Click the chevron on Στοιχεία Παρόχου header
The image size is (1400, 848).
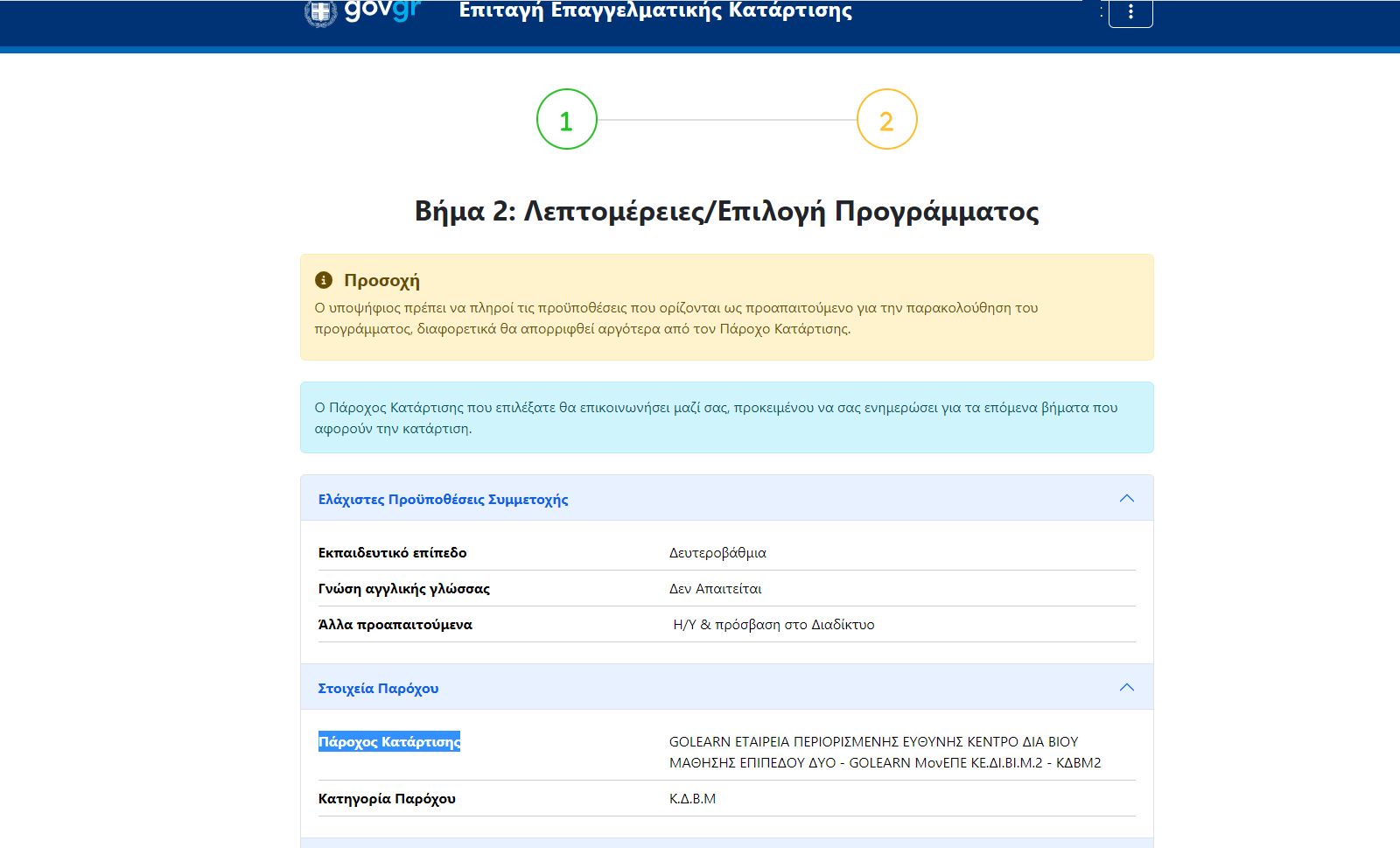(1128, 686)
